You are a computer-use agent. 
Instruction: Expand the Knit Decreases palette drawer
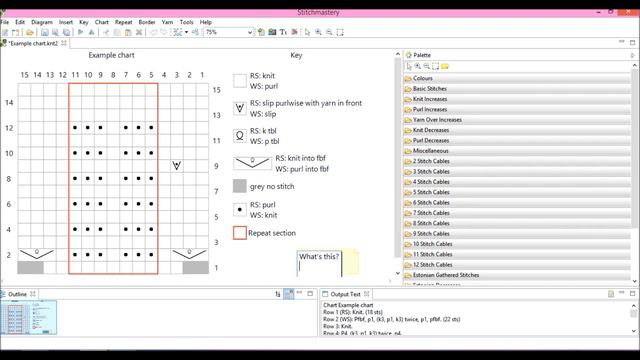[x=518, y=130]
